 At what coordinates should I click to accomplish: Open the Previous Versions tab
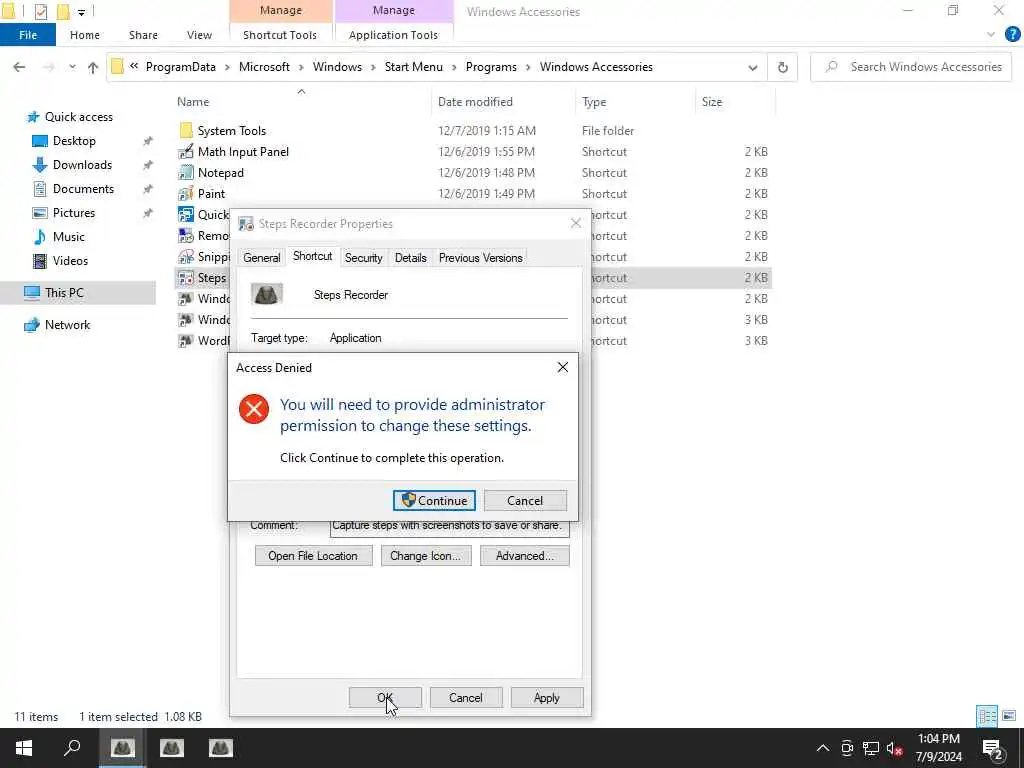coord(481,258)
